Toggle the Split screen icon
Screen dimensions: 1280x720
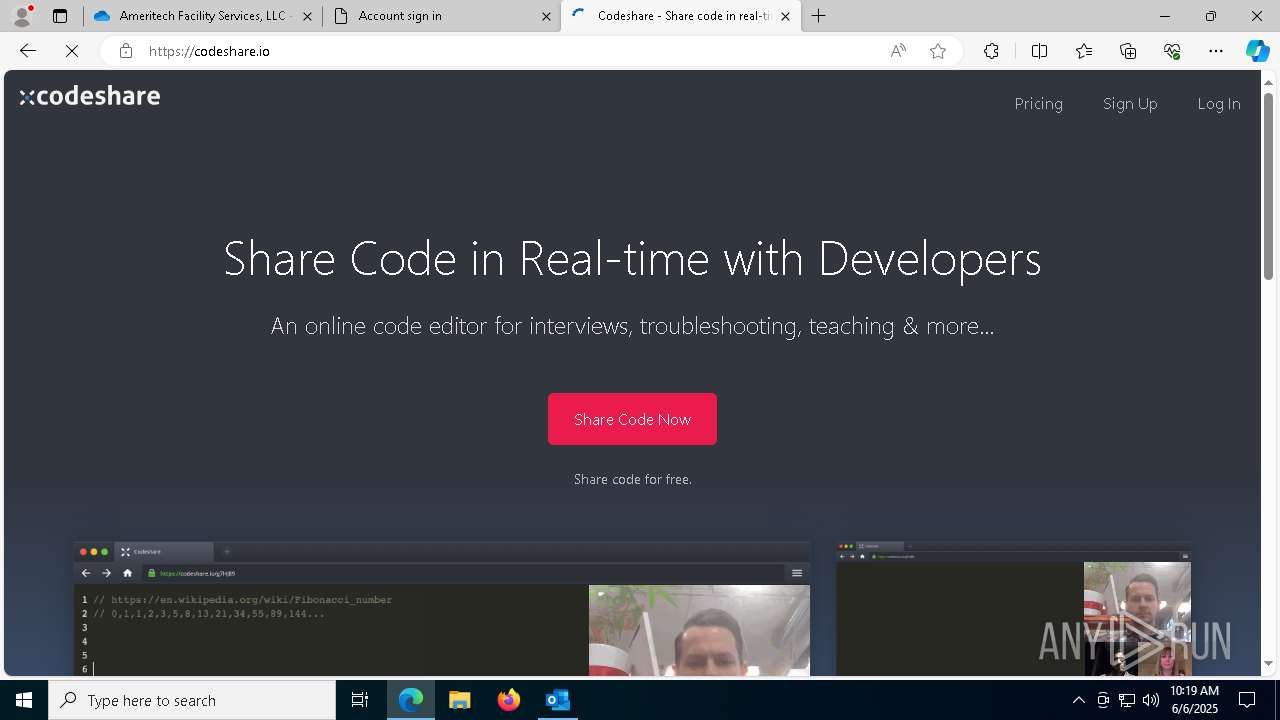[1039, 51]
